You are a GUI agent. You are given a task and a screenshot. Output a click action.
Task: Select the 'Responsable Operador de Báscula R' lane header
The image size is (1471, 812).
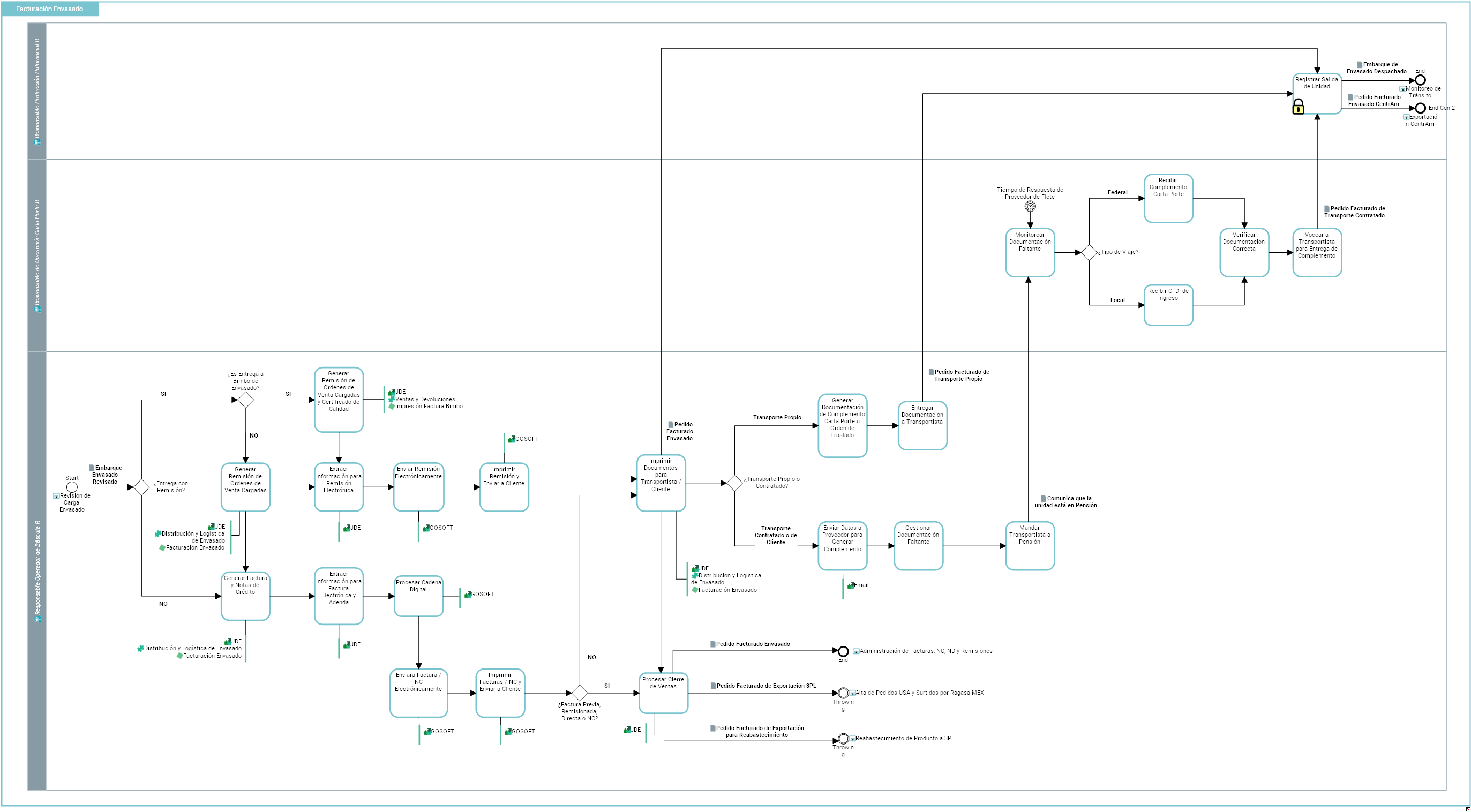point(37,571)
